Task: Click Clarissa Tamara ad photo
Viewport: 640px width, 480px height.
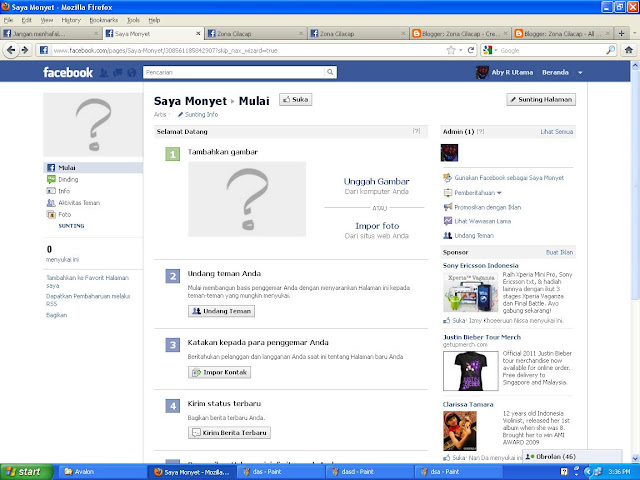Action: (x=460, y=431)
